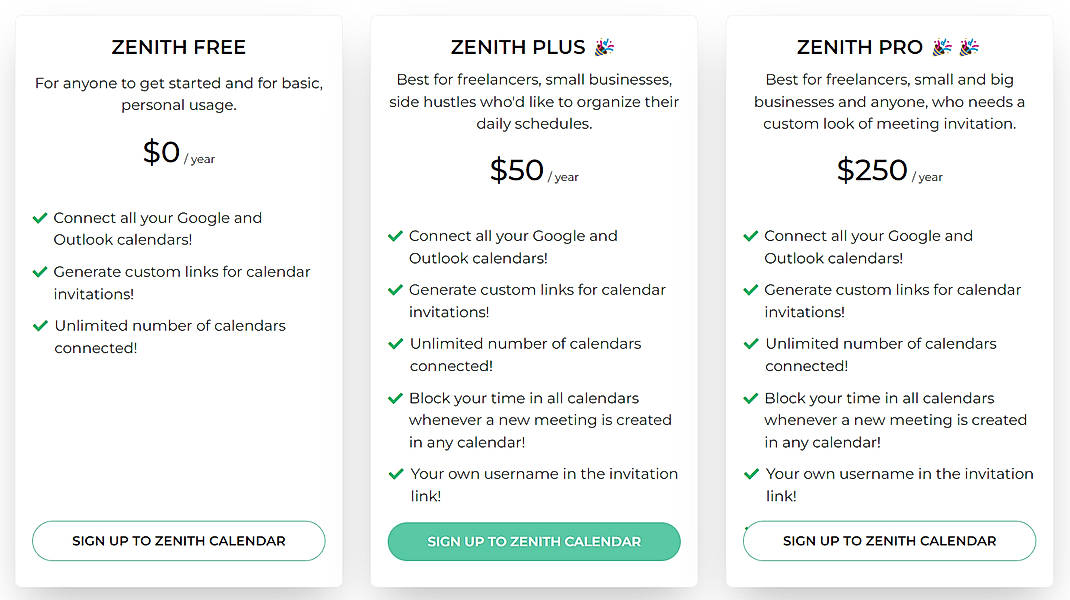Image resolution: width=1070 pixels, height=600 pixels.
Task: Click the $50 yearly price on Zenith Plus
Action: (x=533, y=170)
